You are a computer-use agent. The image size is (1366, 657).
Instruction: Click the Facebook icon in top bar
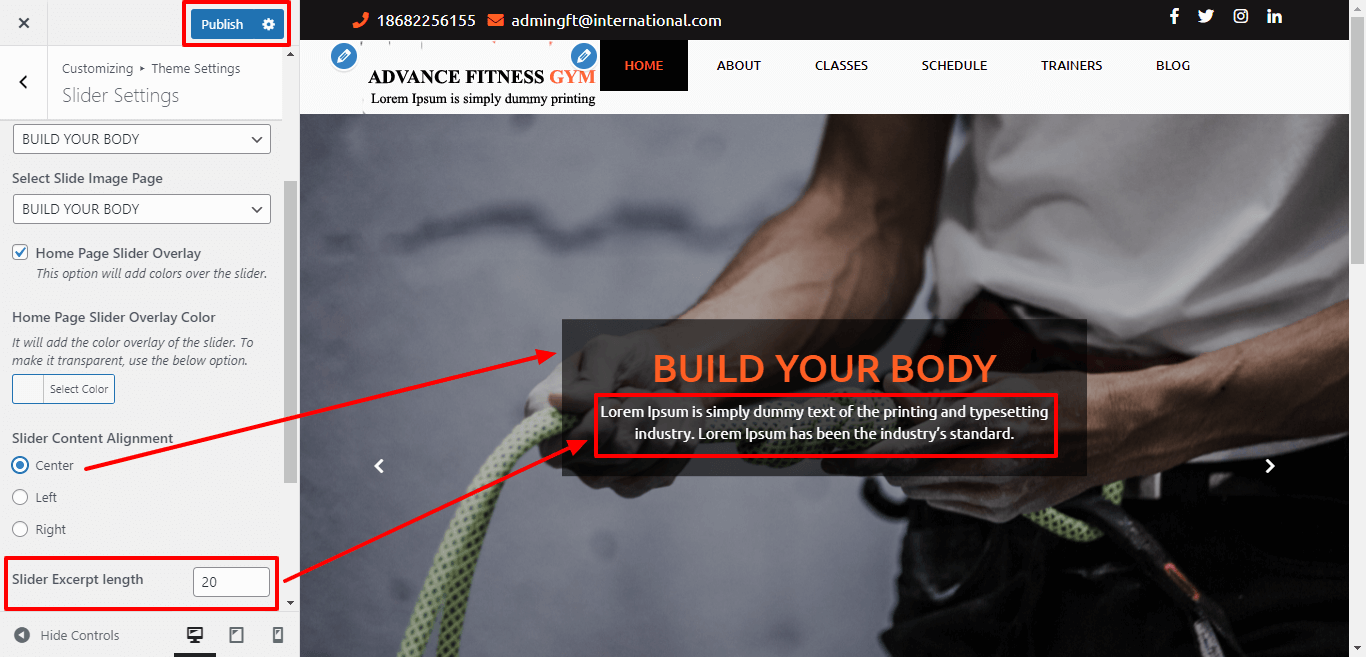pos(1175,16)
